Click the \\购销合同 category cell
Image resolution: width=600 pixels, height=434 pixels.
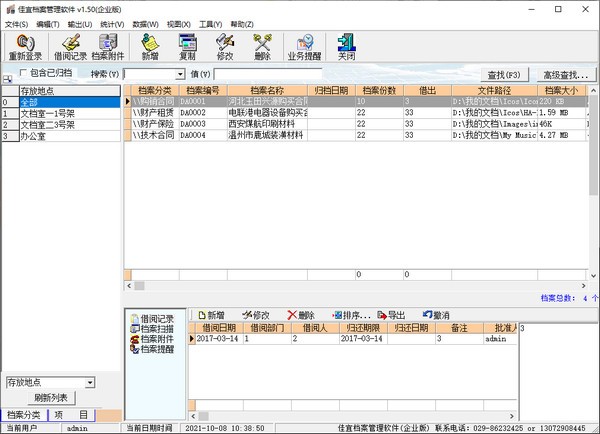pos(155,101)
